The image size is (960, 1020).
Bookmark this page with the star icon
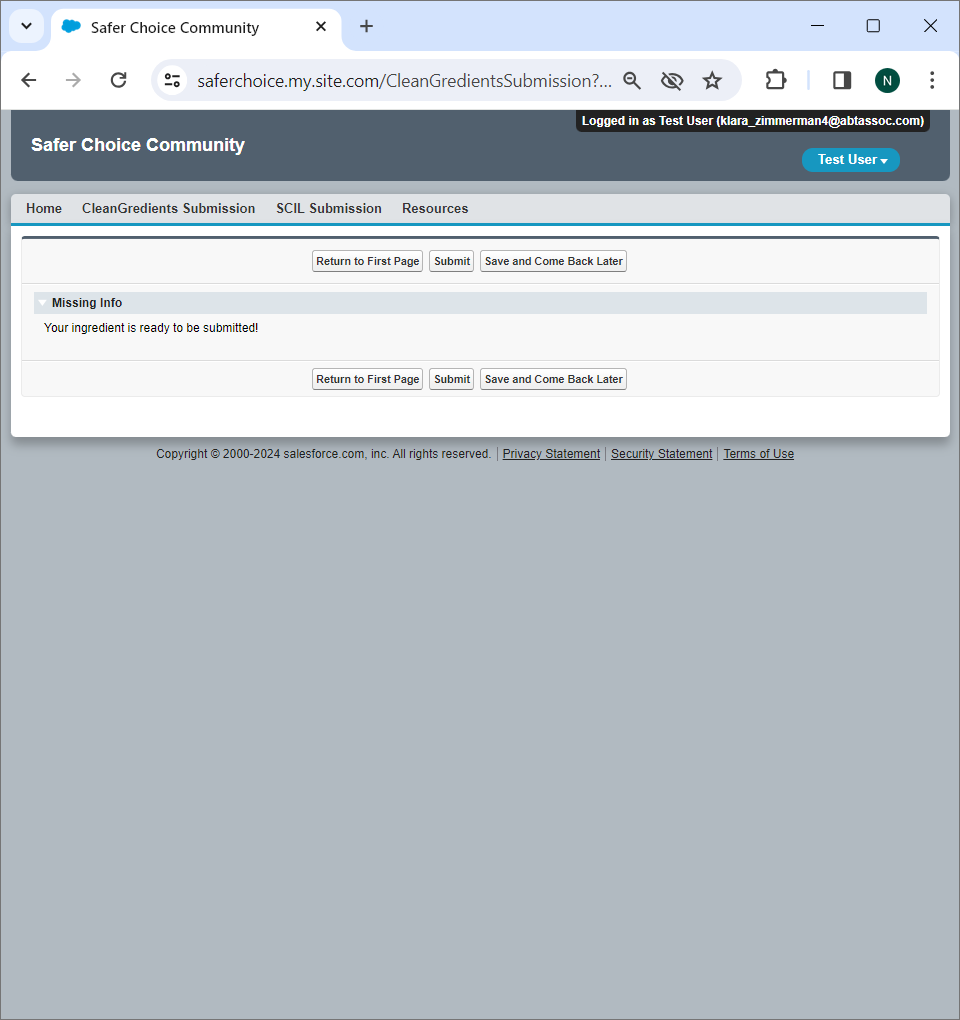[x=712, y=80]
